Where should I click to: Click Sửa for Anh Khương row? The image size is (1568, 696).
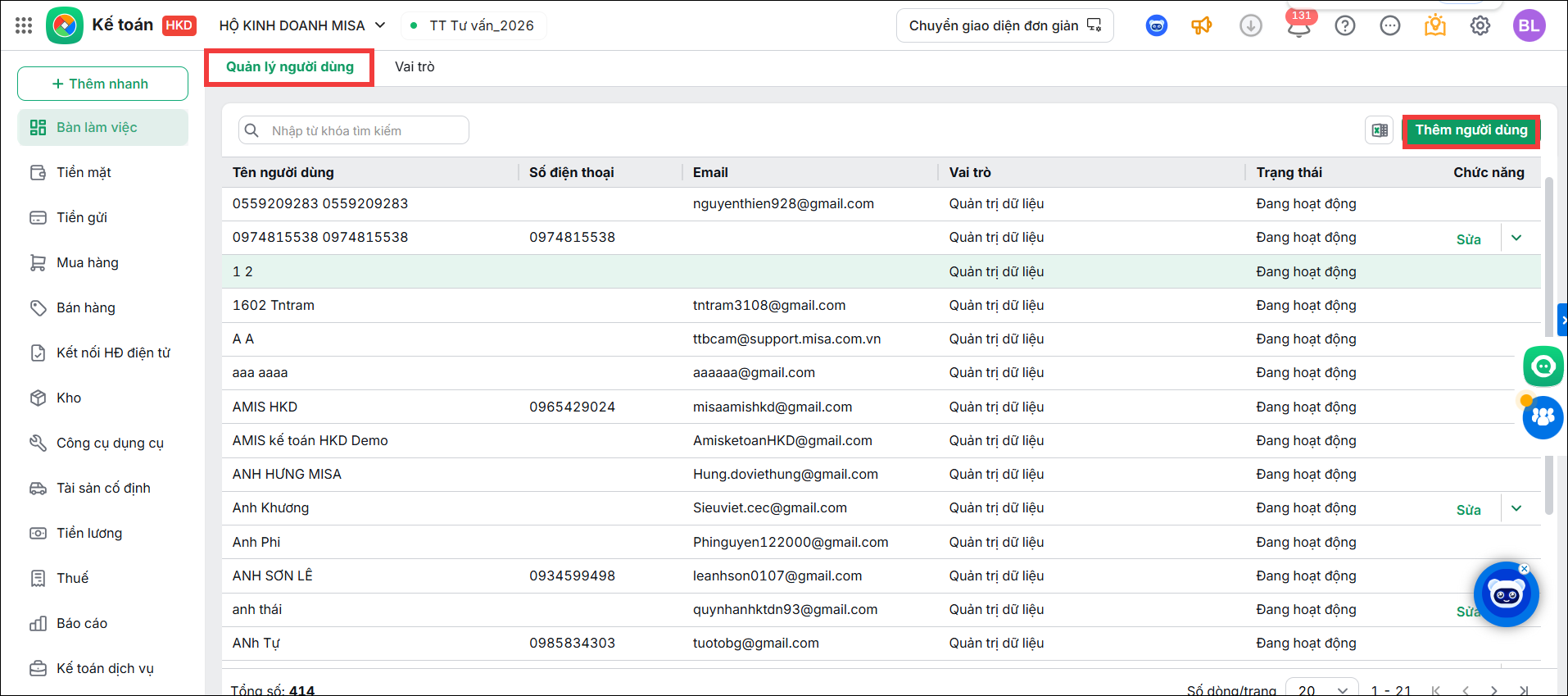(x=1468, y=510)
